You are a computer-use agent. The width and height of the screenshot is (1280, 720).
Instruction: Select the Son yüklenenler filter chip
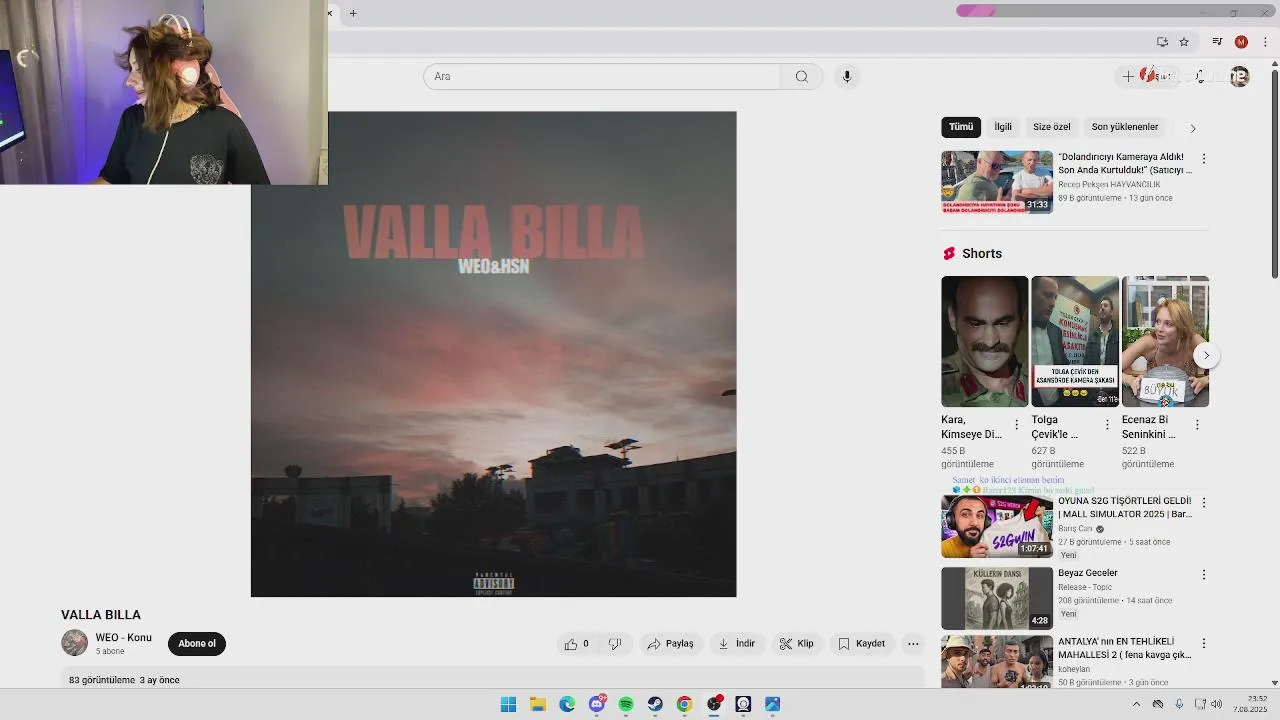point(1125,127)
